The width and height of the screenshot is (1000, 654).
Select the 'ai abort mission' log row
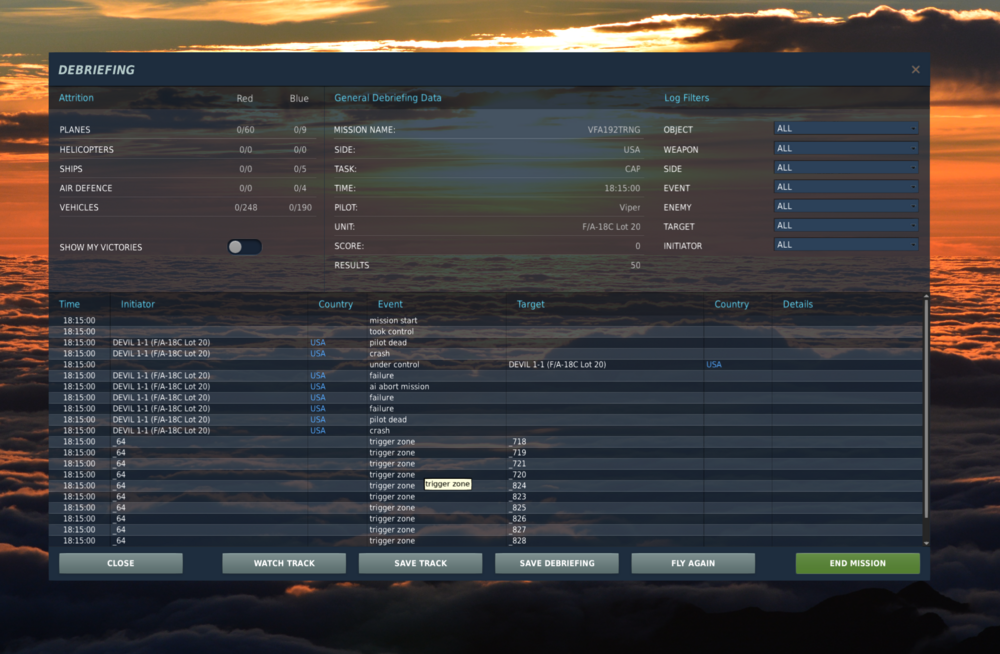(486, 387)
